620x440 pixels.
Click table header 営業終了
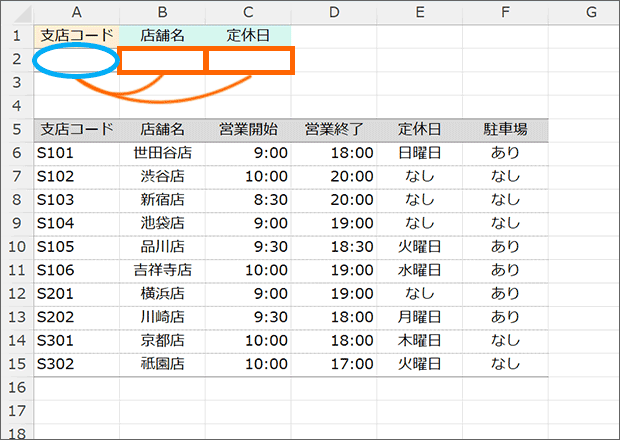pyautogui.click(x=334, y=130)
